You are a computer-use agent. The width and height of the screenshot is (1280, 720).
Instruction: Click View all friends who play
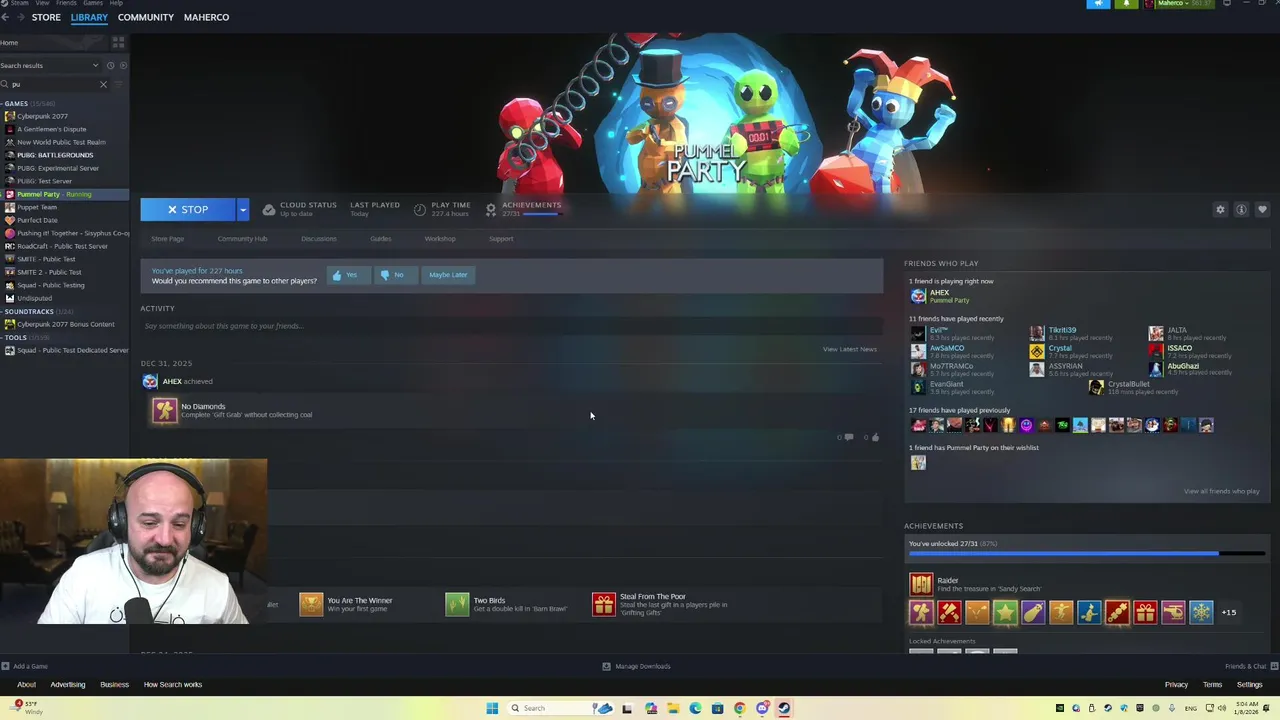[x=1221, y=491]
